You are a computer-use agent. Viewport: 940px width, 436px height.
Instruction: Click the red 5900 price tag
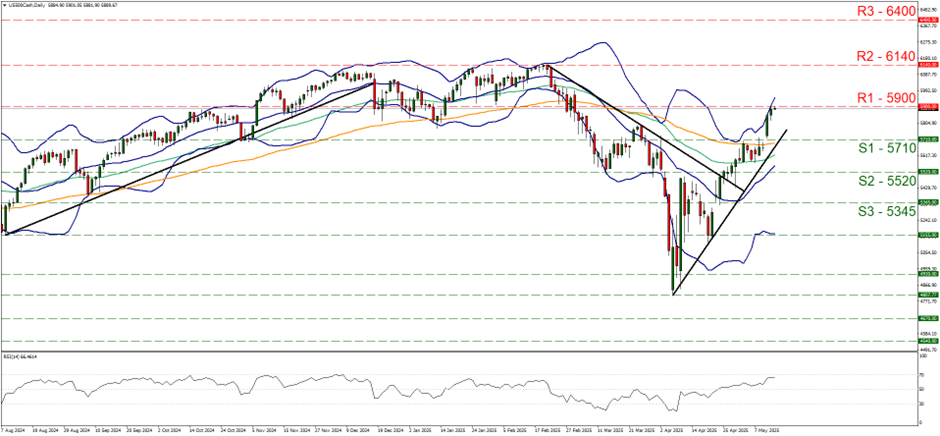tap(927, 106)
